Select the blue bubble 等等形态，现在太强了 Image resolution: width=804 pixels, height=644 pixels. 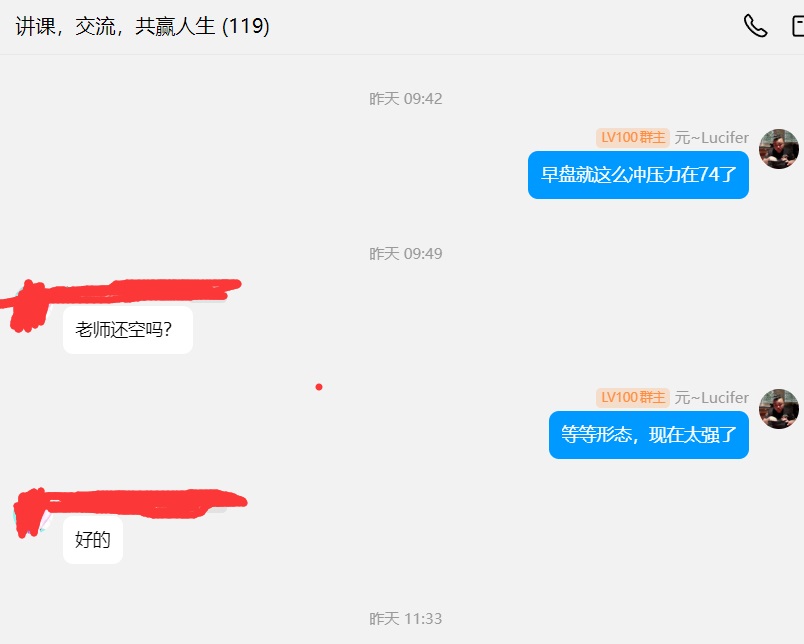point(649,435)
